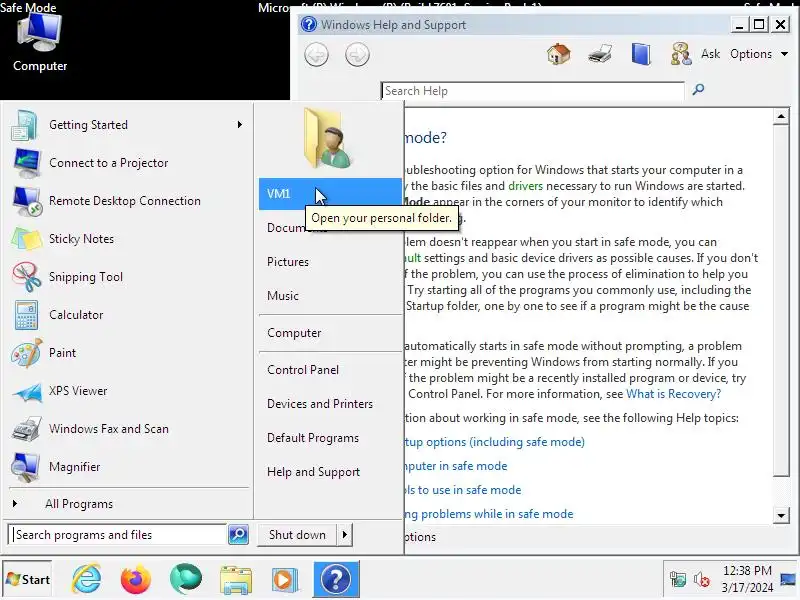The height and width of the screenshot is (600, 800).
Task: Click Help and Support taskbar button
Action: tap(336, 579)
